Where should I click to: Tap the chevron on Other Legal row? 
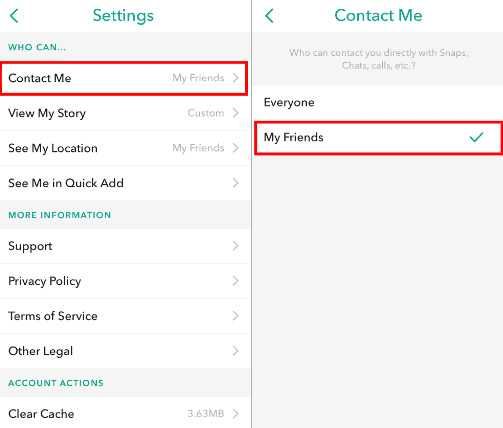(x=236, y=351)
